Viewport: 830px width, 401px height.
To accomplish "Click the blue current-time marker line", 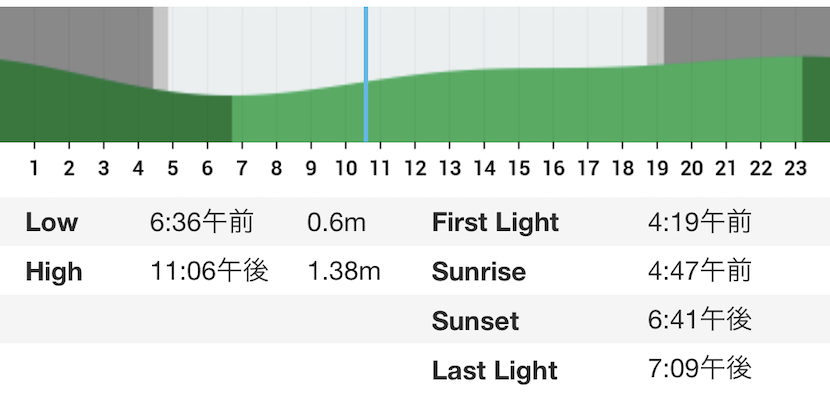I will coord(366,74).
